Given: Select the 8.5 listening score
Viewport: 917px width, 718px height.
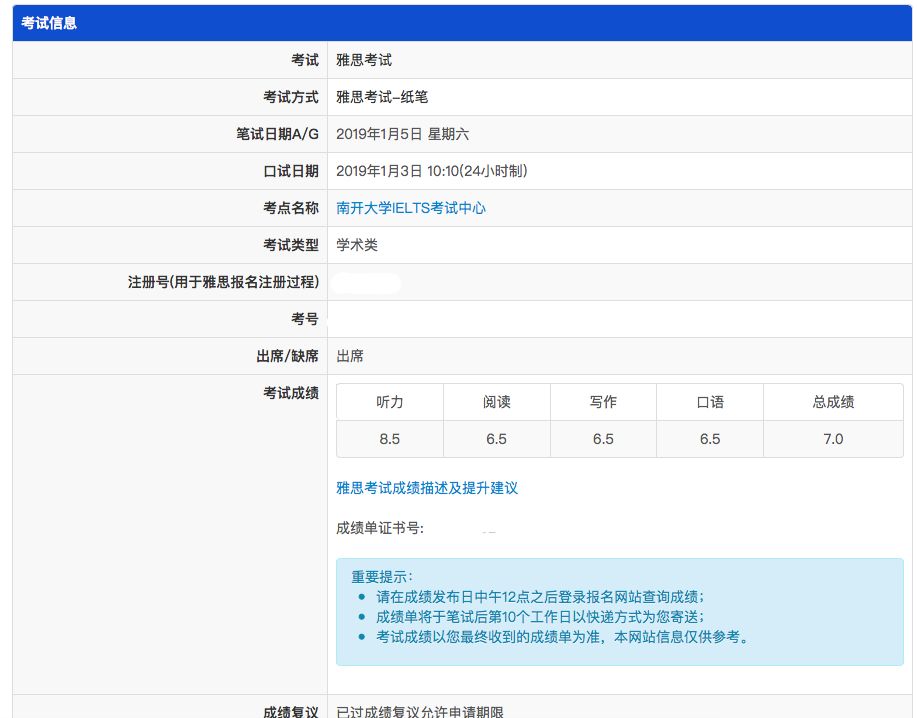Looking at the screenshot, I should tap(389, 439).
